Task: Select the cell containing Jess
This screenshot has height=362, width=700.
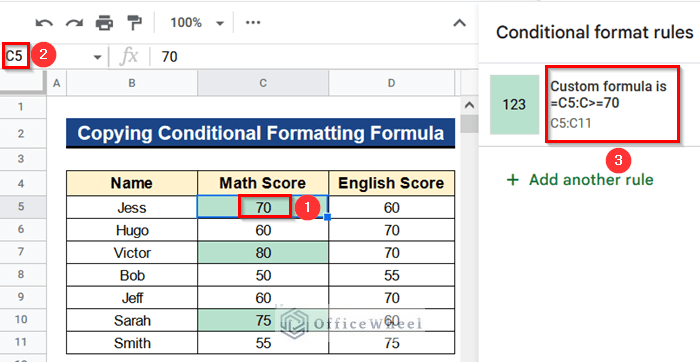Action: coord(132,207)
